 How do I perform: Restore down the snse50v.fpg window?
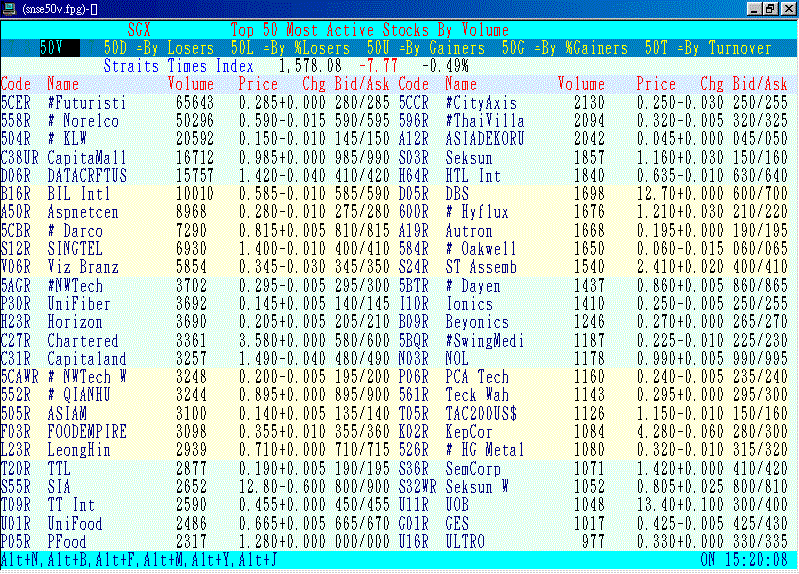(769, 9)
